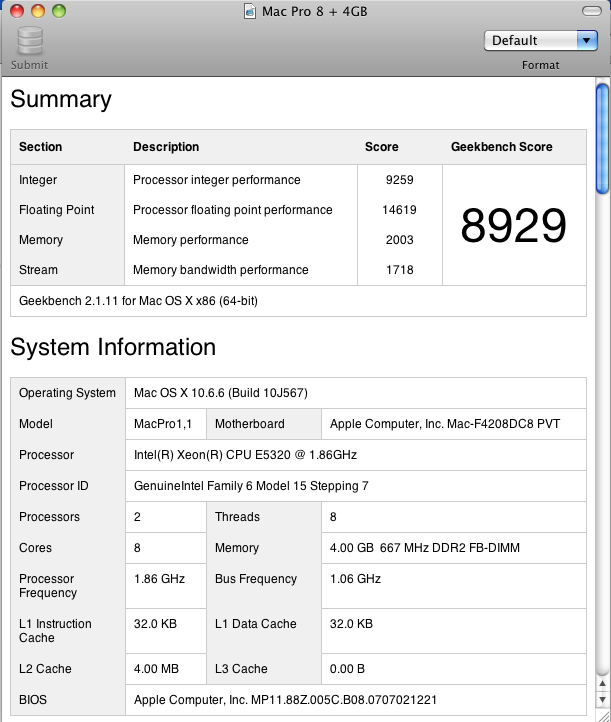Click the 1.86 GHz processor frequency value
Screen dimensions: 611x722
point(159,578)
